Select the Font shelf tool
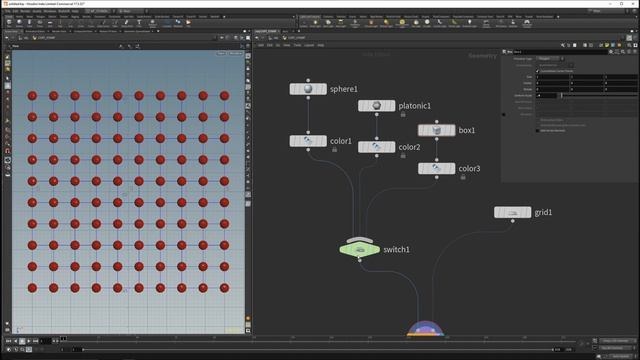Screen dimensions: 640x360 coord(139,24)
